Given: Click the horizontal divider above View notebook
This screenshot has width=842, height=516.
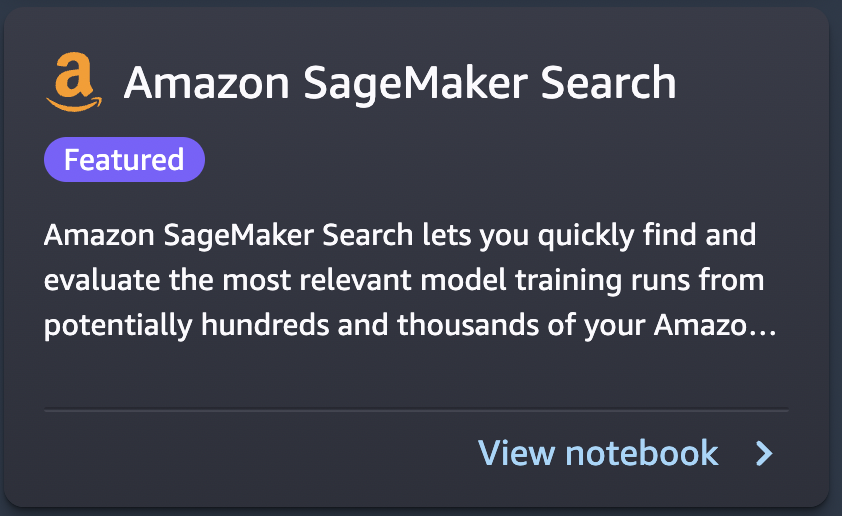Looking at the screenshot, I should click(x=416, y=410).
